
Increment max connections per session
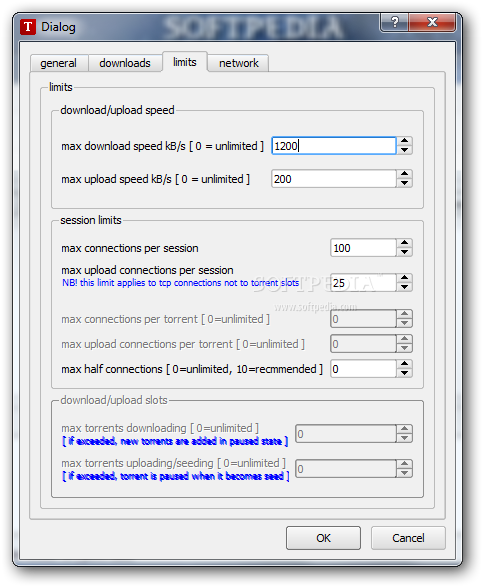coord(404,243)
